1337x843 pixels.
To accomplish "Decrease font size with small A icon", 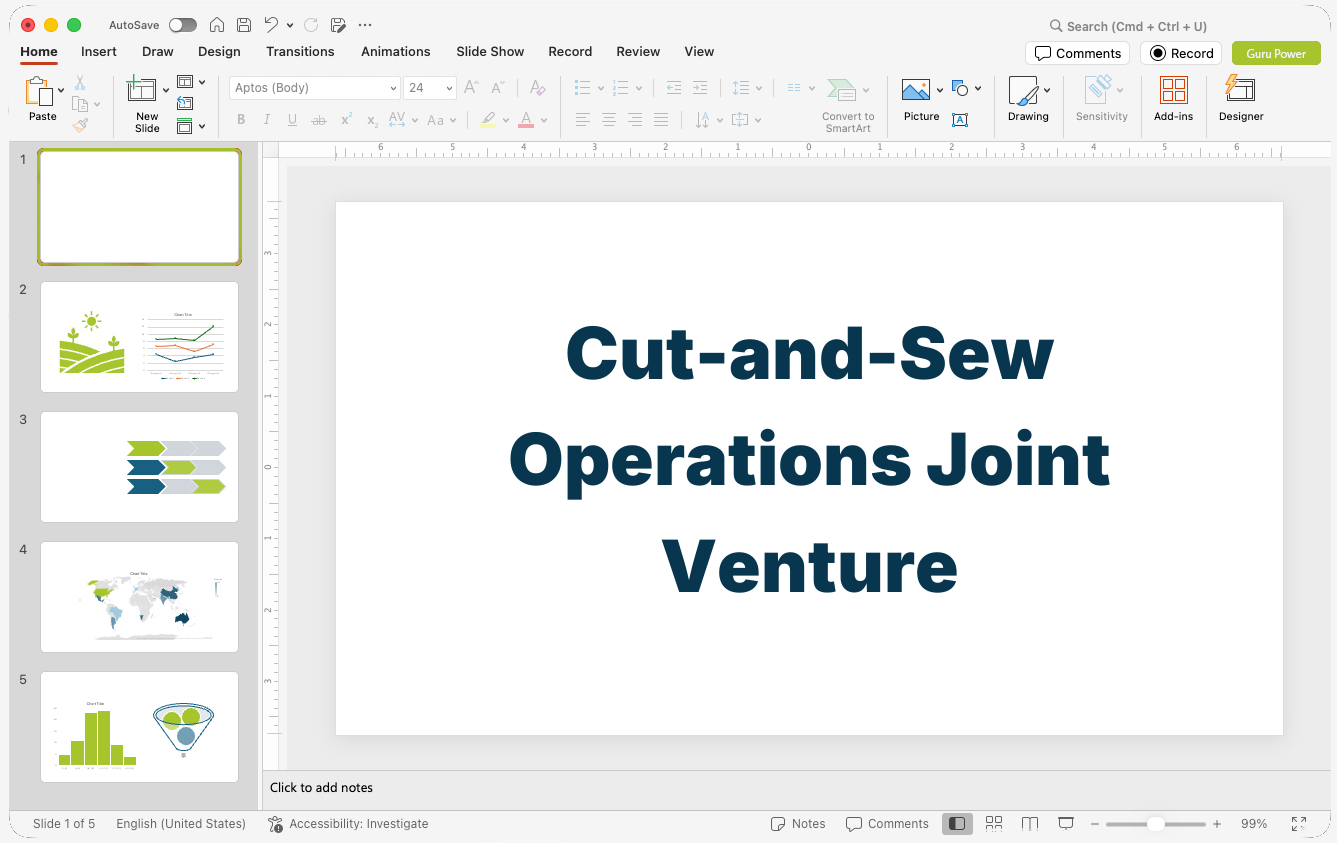I will [498, 88].
